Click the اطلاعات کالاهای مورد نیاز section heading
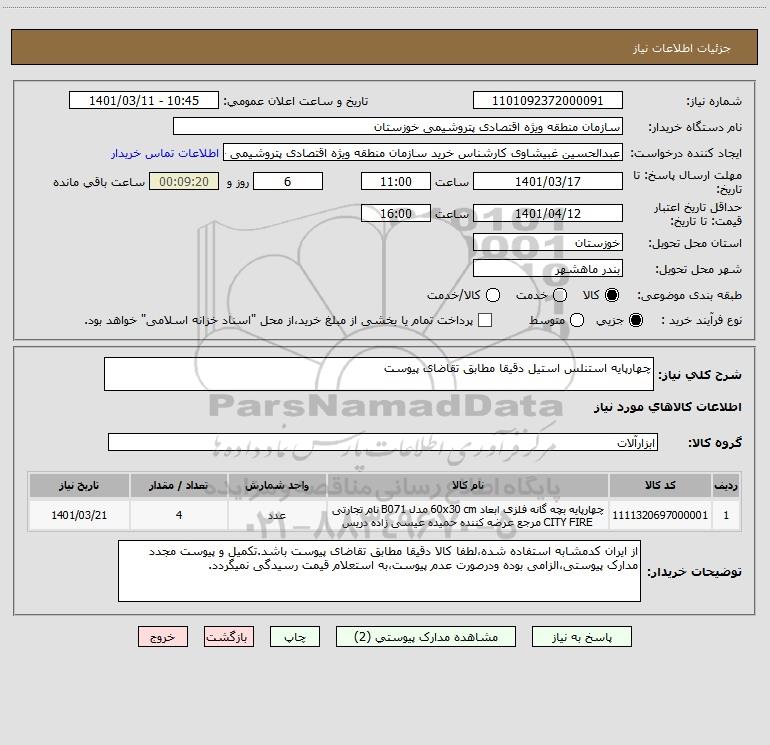770x745 pixels. click(x=667, y=407)
